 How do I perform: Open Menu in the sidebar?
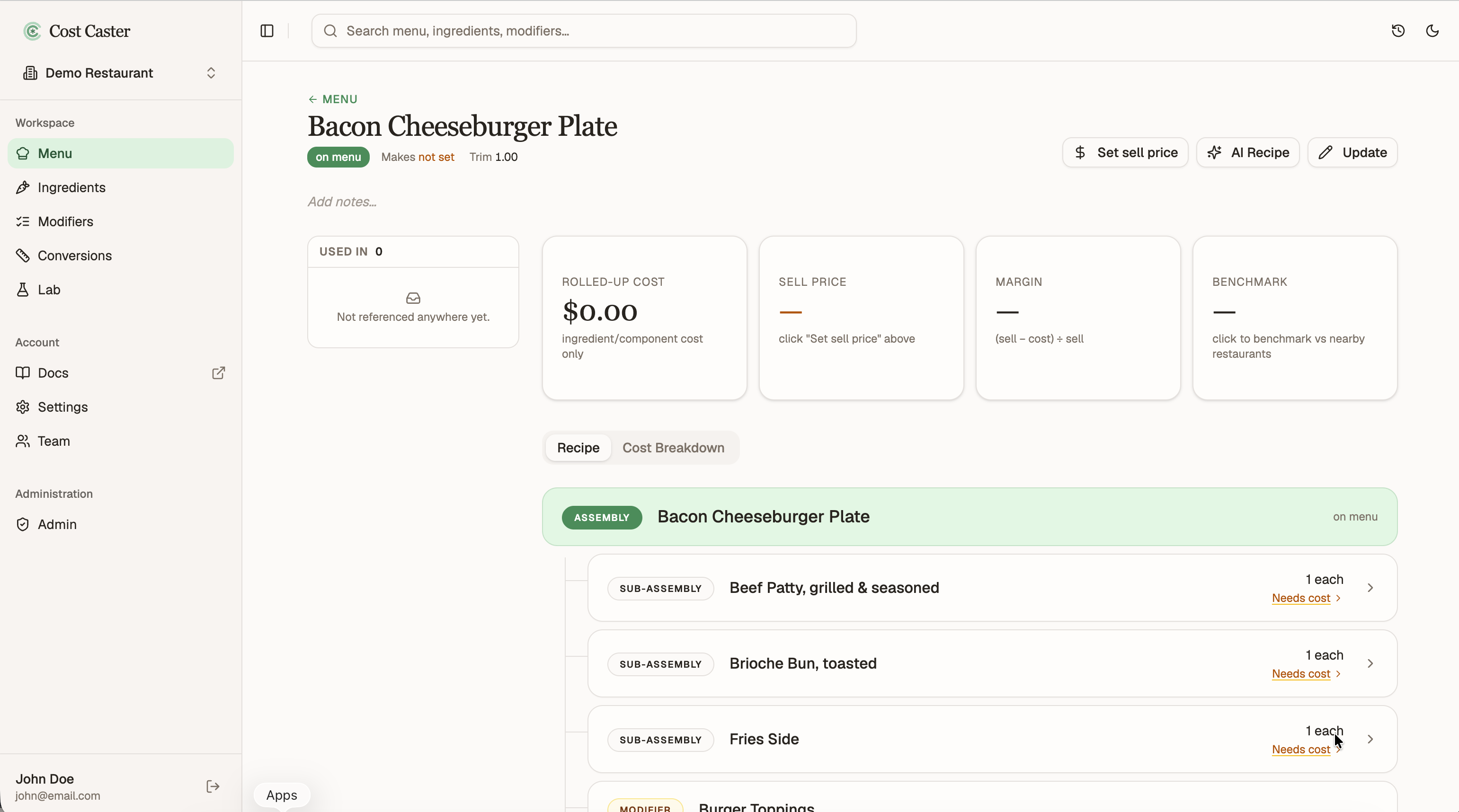(x=121, y=153)
